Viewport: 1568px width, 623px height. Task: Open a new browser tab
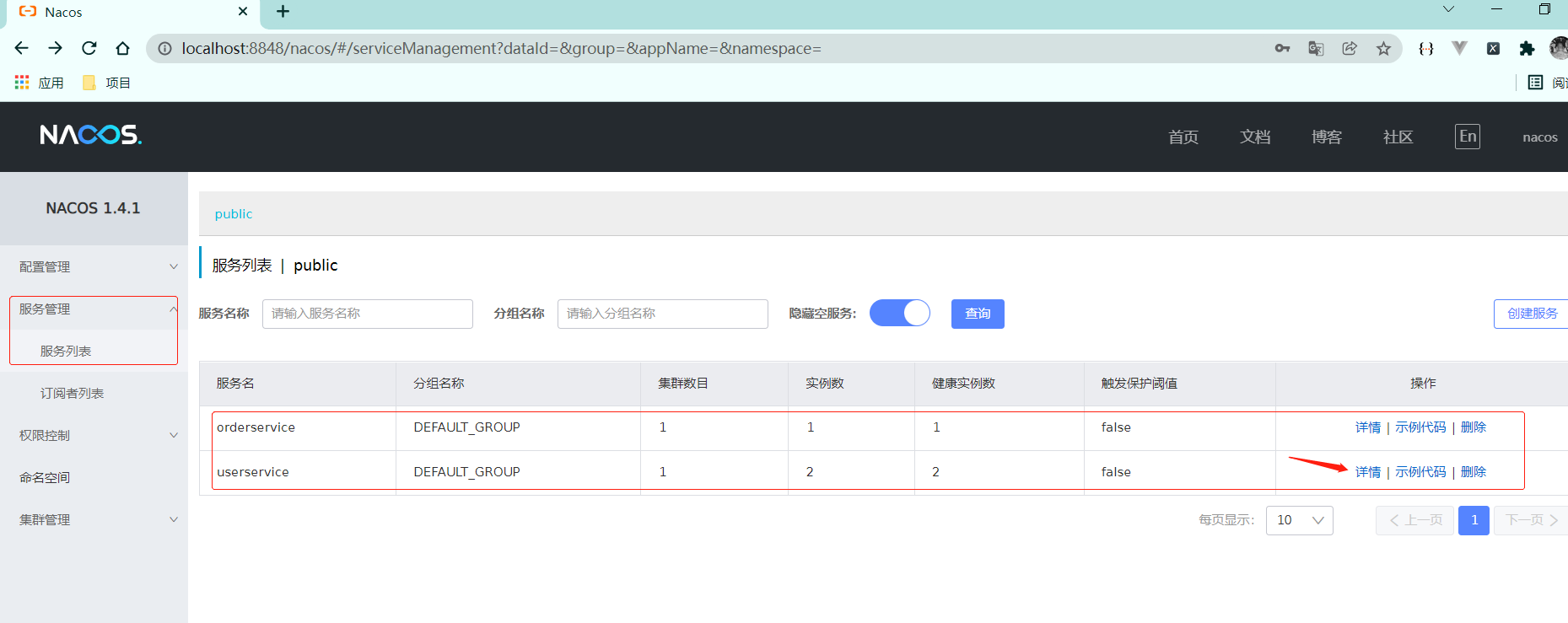point(283,12)
